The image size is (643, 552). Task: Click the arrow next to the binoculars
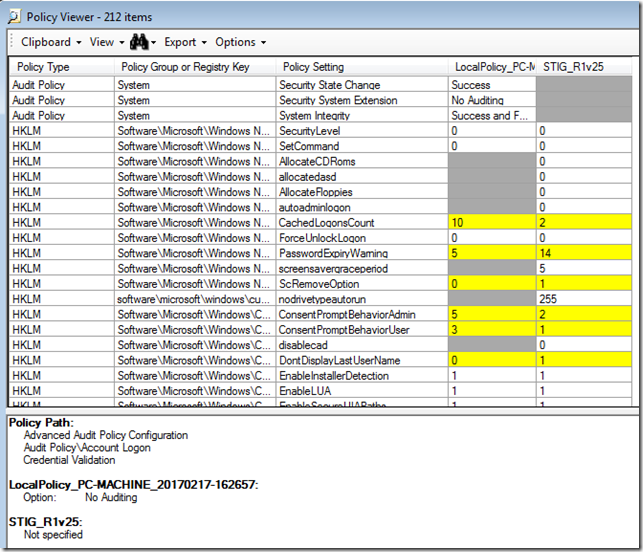153,42
